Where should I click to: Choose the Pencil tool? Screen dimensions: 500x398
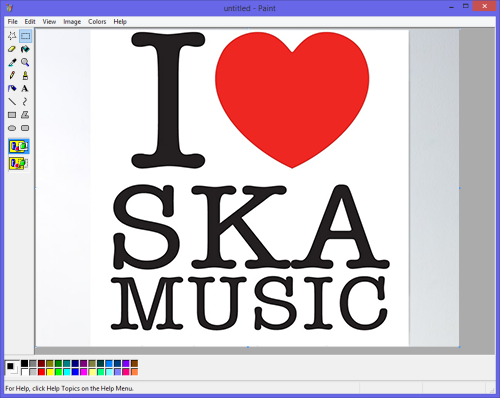[x=12, y=75]
